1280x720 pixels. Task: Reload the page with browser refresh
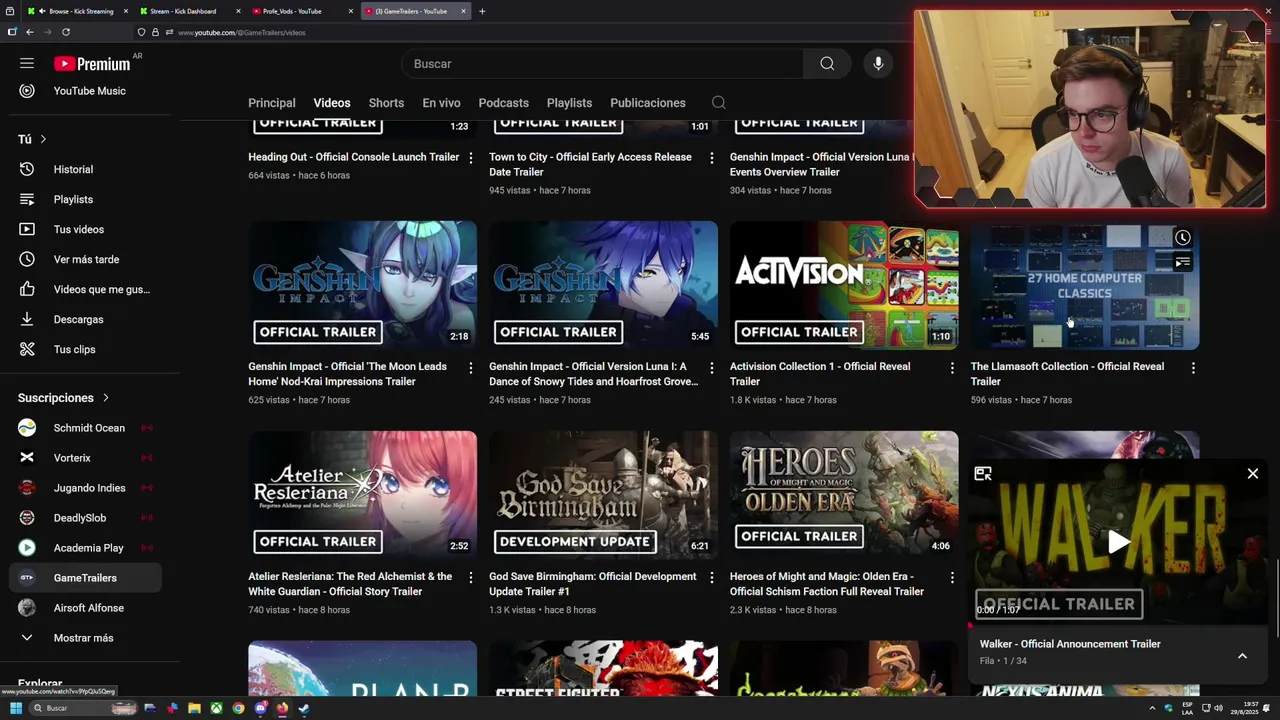click(x=66, y=32)
